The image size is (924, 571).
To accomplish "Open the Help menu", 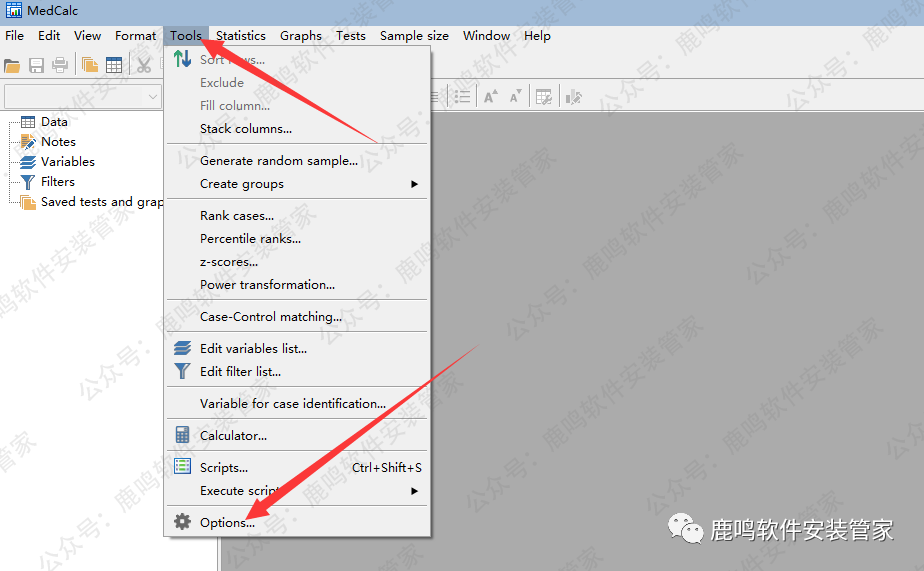I will coord(537,36).
